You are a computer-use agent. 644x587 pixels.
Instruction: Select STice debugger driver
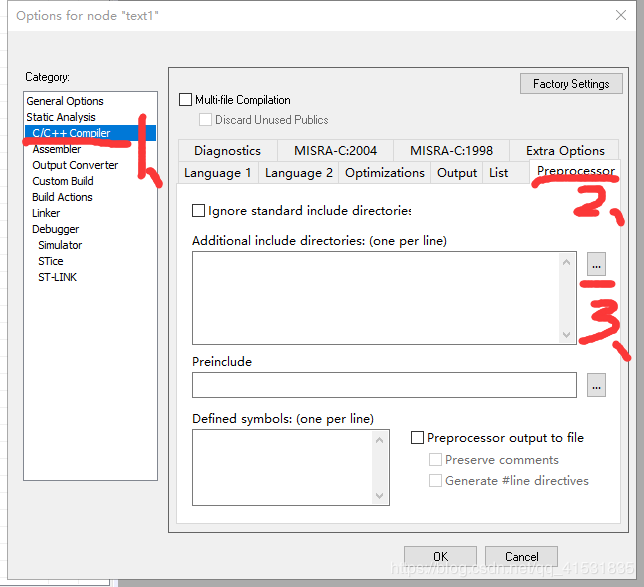(x=51, y=261)
